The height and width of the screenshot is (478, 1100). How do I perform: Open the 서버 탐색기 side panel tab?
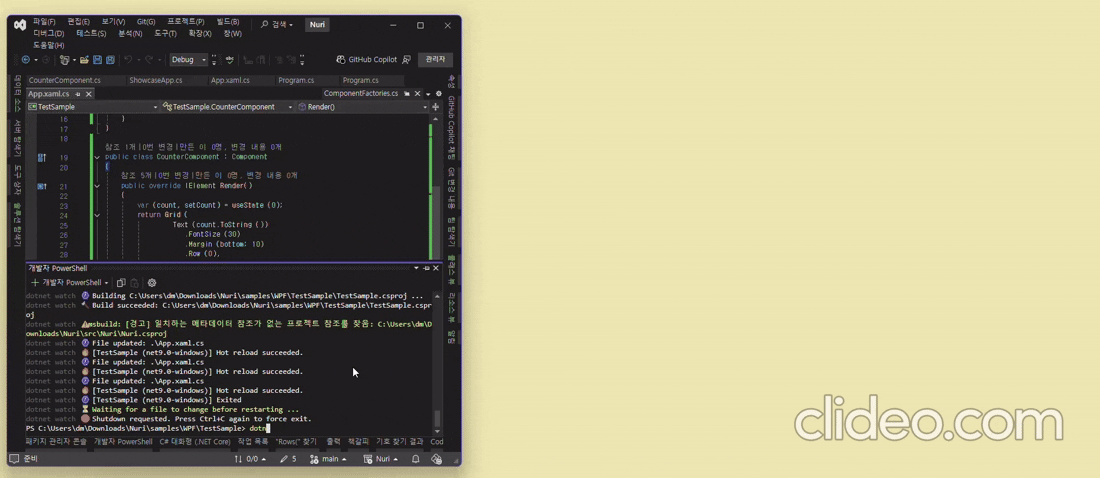tap(18, 138)
